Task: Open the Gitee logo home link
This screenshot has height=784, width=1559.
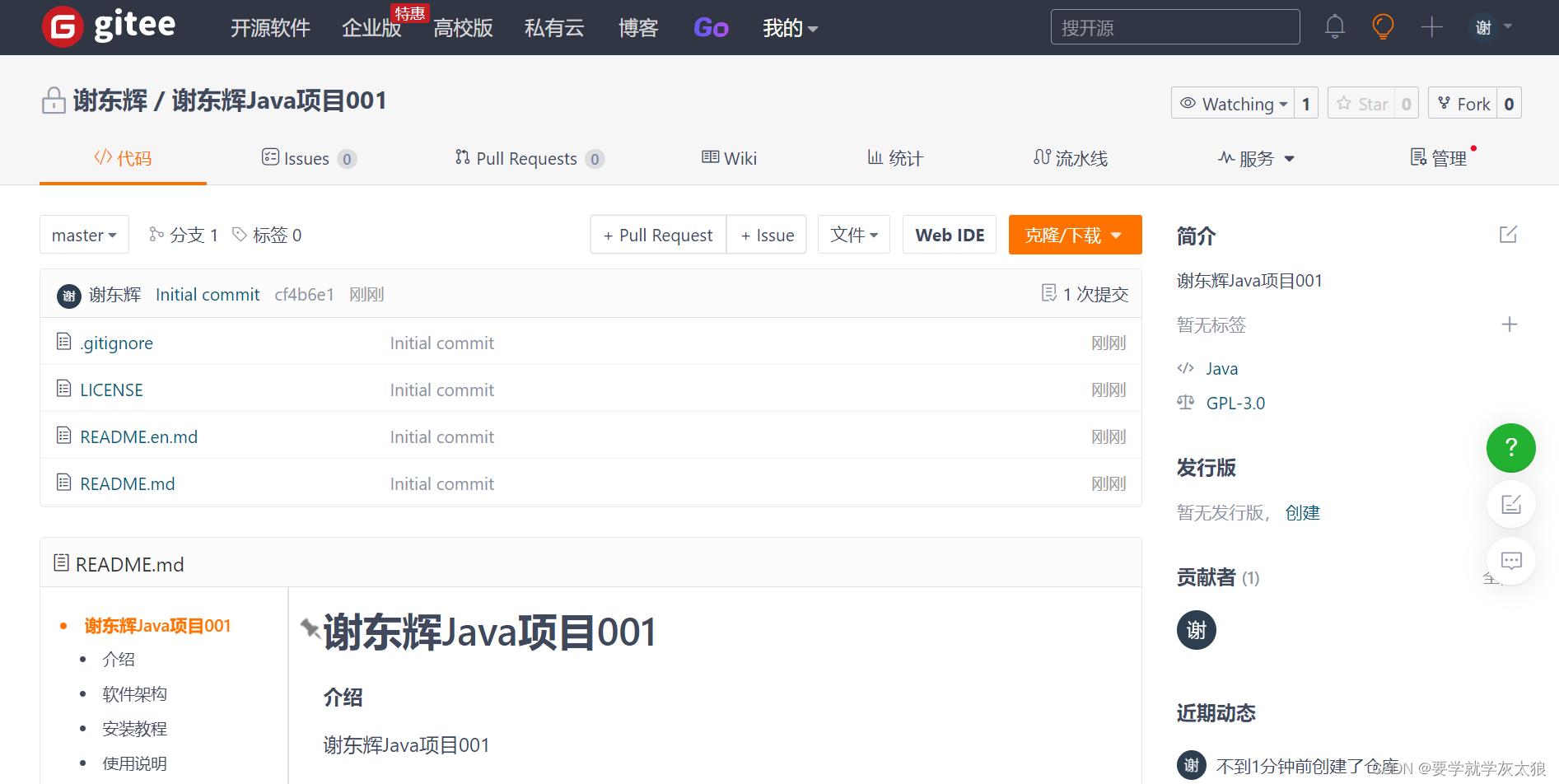Action: [109, 26]
